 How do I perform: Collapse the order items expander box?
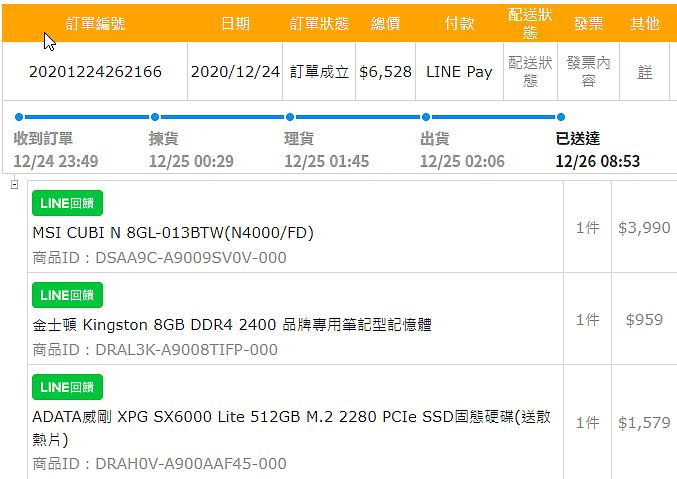[x=14, y=184]
